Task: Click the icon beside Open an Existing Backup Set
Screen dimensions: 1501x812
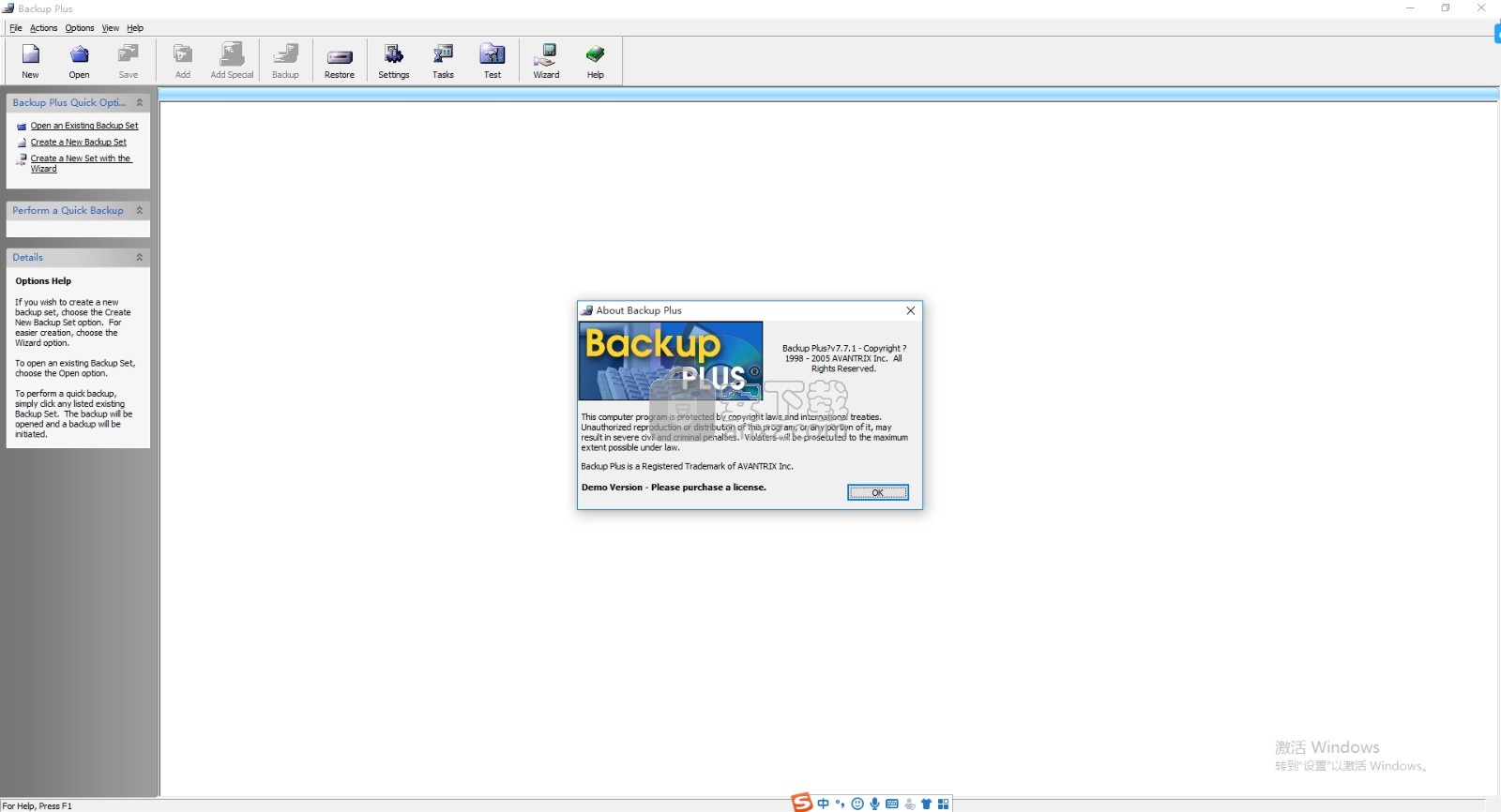Action: tap(22, 126)
